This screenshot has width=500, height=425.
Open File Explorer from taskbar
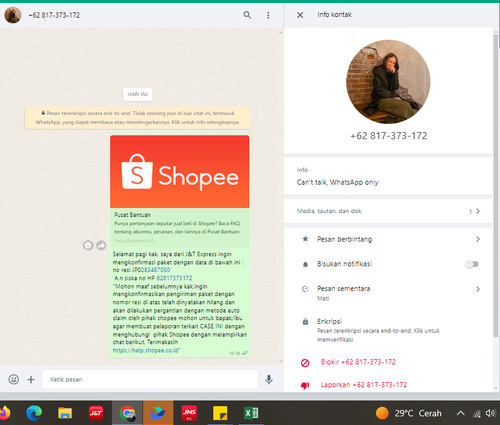(65, 413)
